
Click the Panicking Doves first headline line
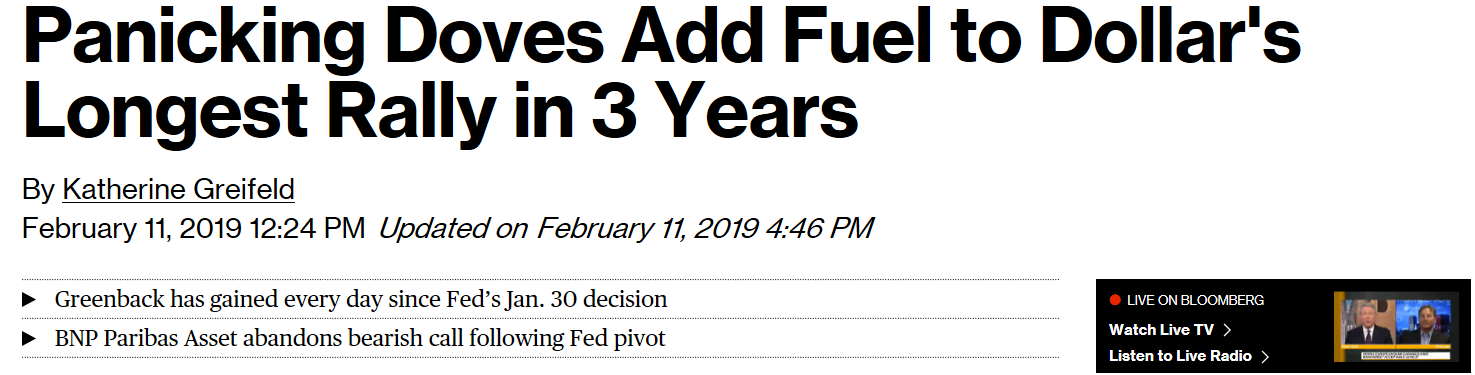click(661, 38)
